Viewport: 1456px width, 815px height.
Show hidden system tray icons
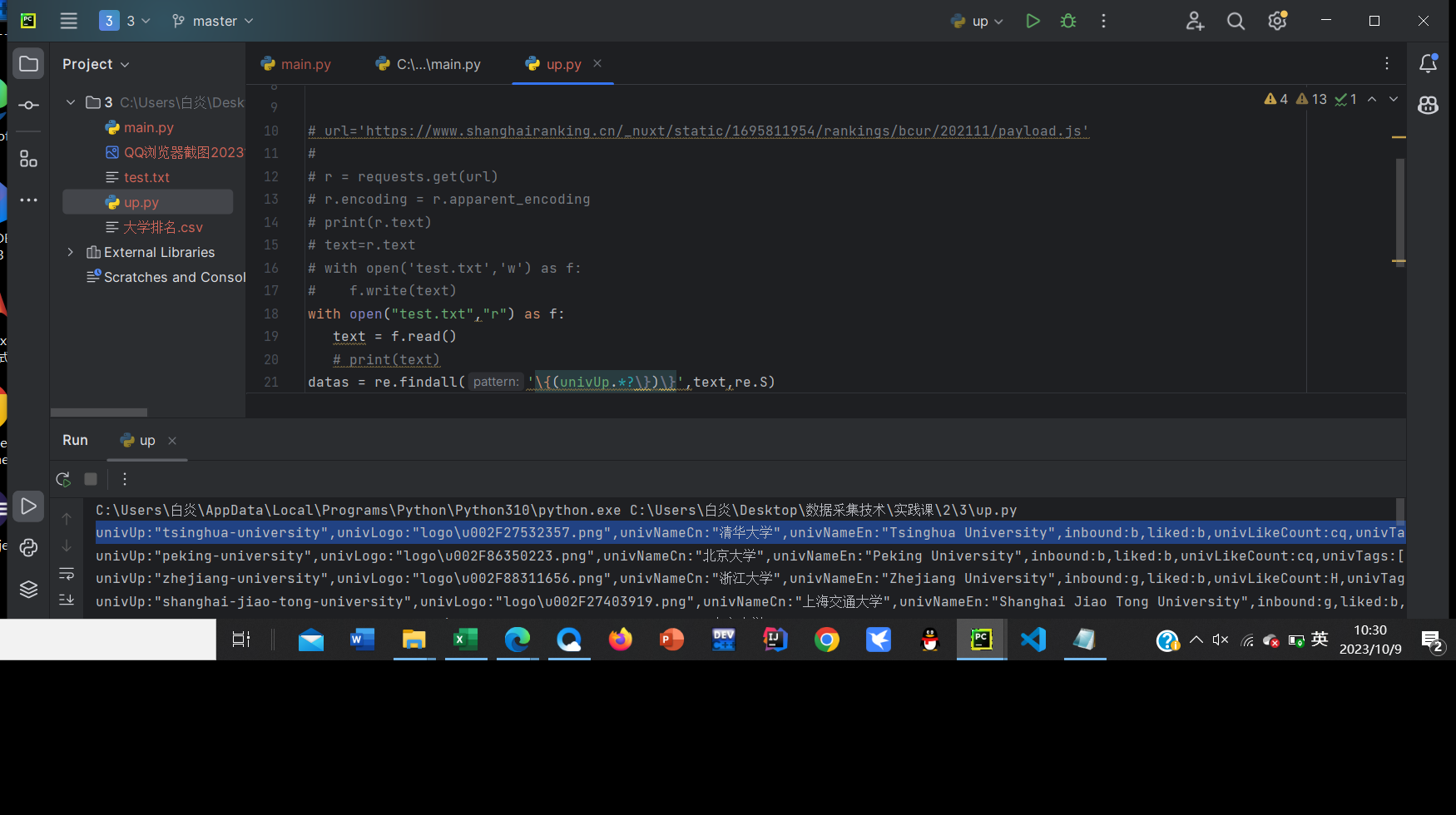coord(1196,640)
